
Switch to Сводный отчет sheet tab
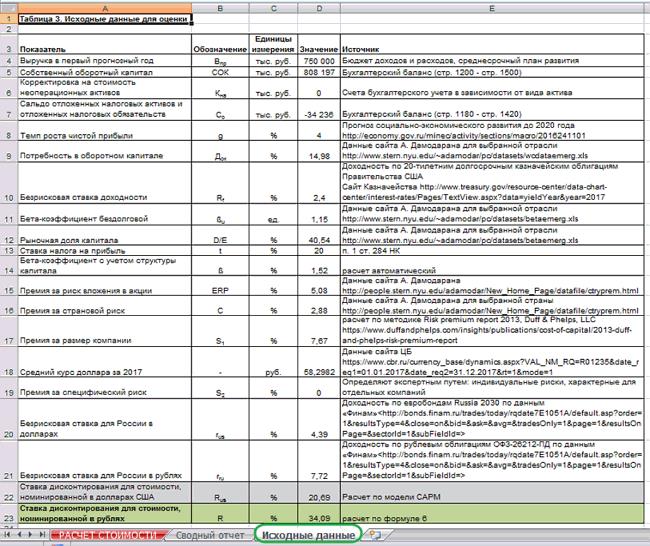coord(210,535)
